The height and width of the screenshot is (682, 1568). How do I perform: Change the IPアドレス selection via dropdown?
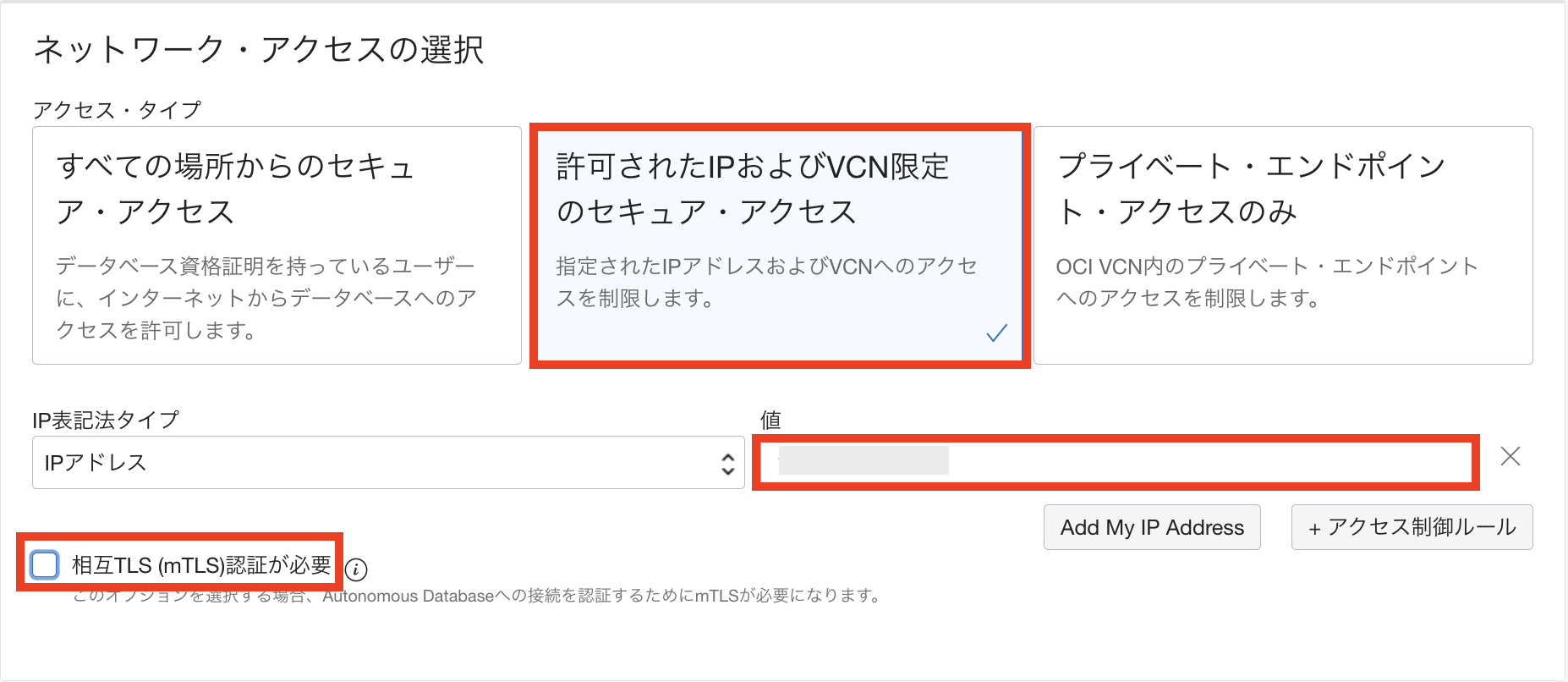389,463
